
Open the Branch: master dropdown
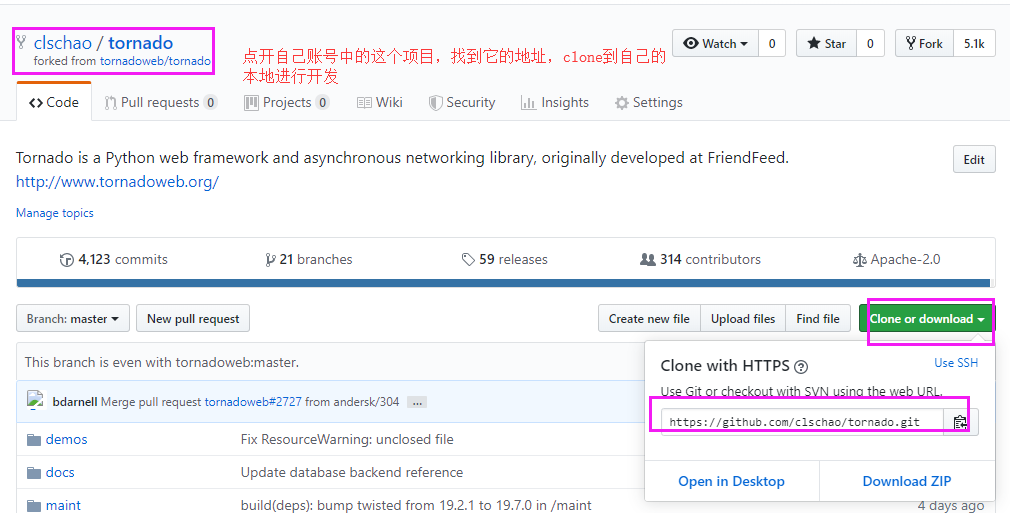click(73, 318)
